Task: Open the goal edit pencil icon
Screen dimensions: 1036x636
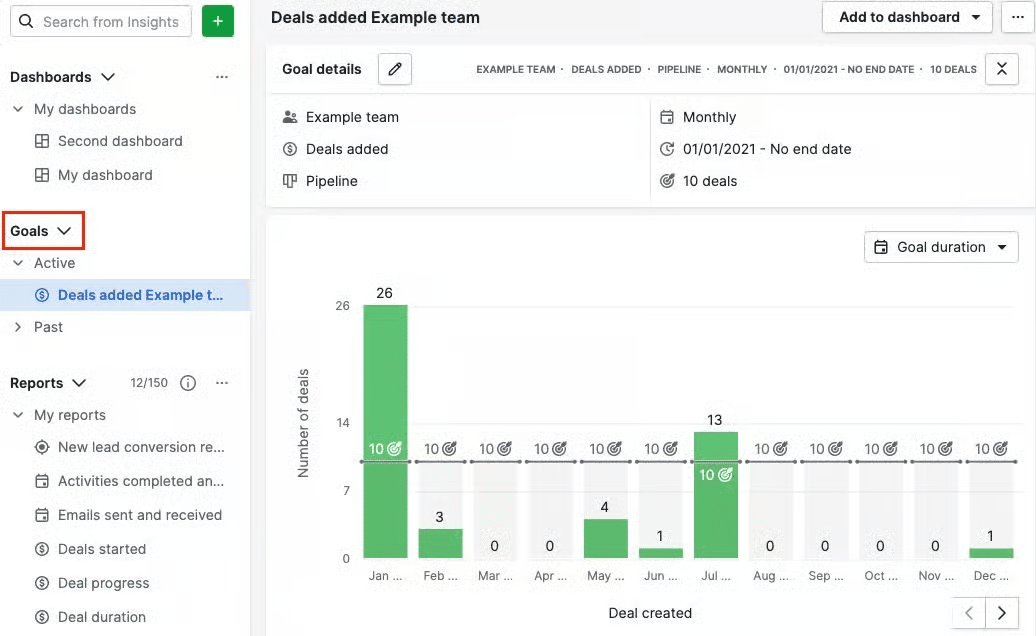Action: click(394, 69)
